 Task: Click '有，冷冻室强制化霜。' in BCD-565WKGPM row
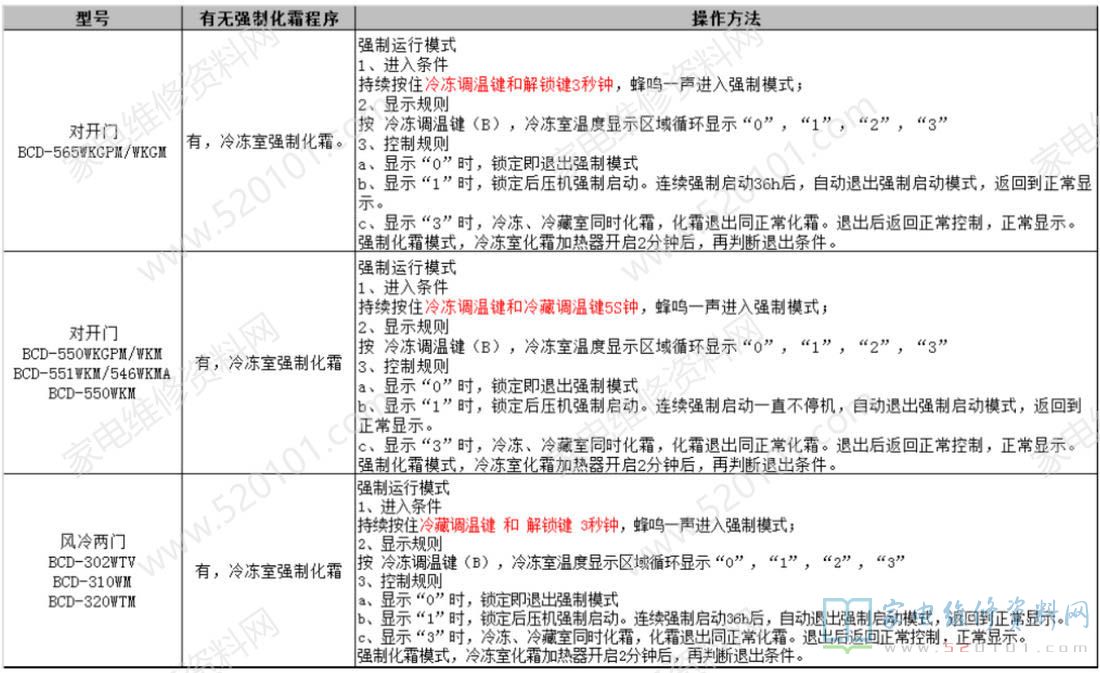click(x=268, y=141)
